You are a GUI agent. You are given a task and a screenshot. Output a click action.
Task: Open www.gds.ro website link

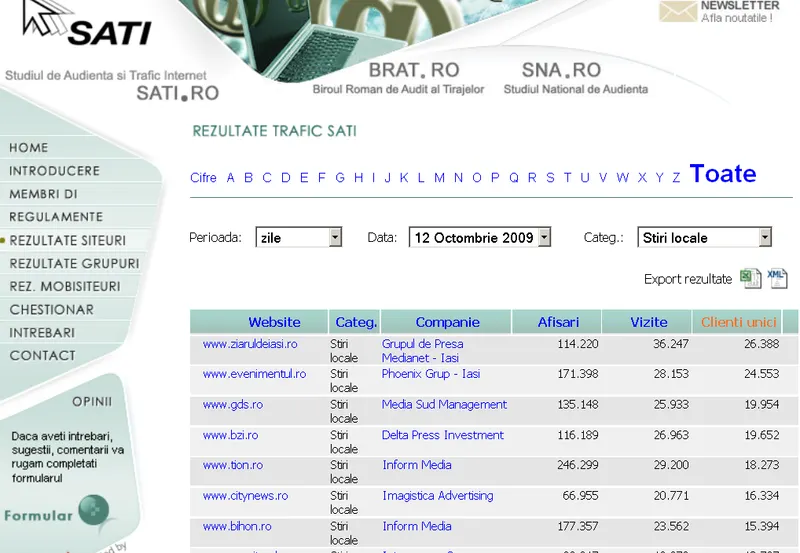pyautogui.click(x=233, y=405)
